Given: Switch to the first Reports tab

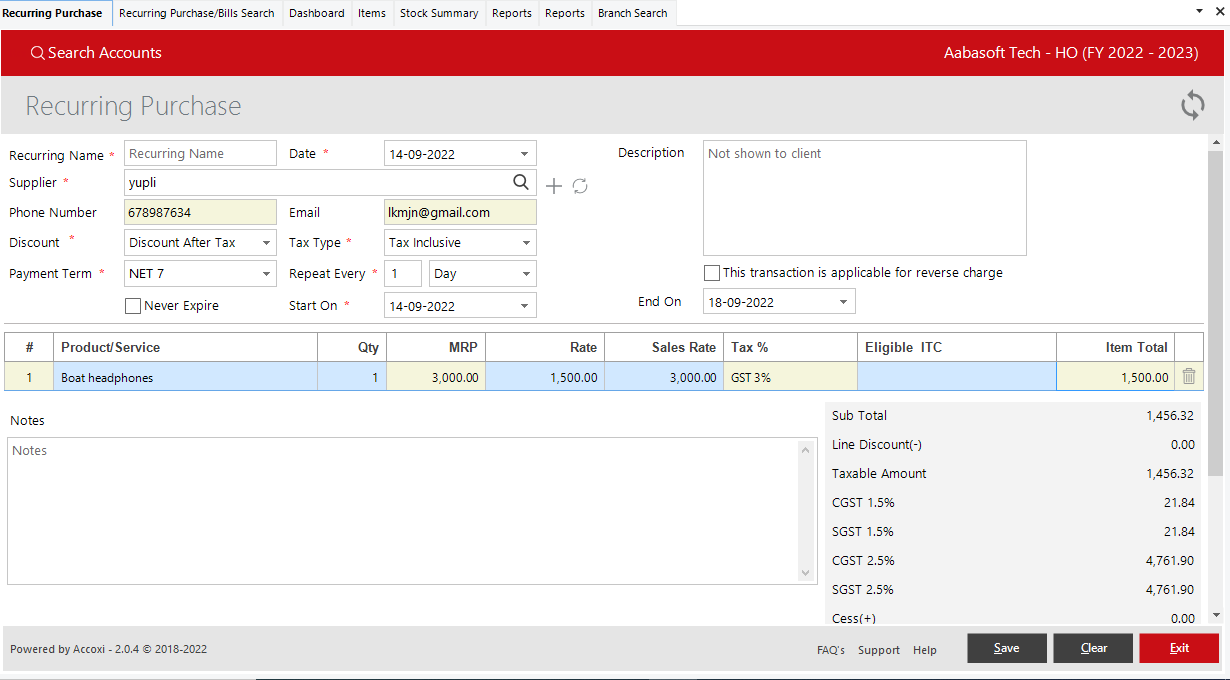Looking at the screenshot, I should tap(512, 13).
